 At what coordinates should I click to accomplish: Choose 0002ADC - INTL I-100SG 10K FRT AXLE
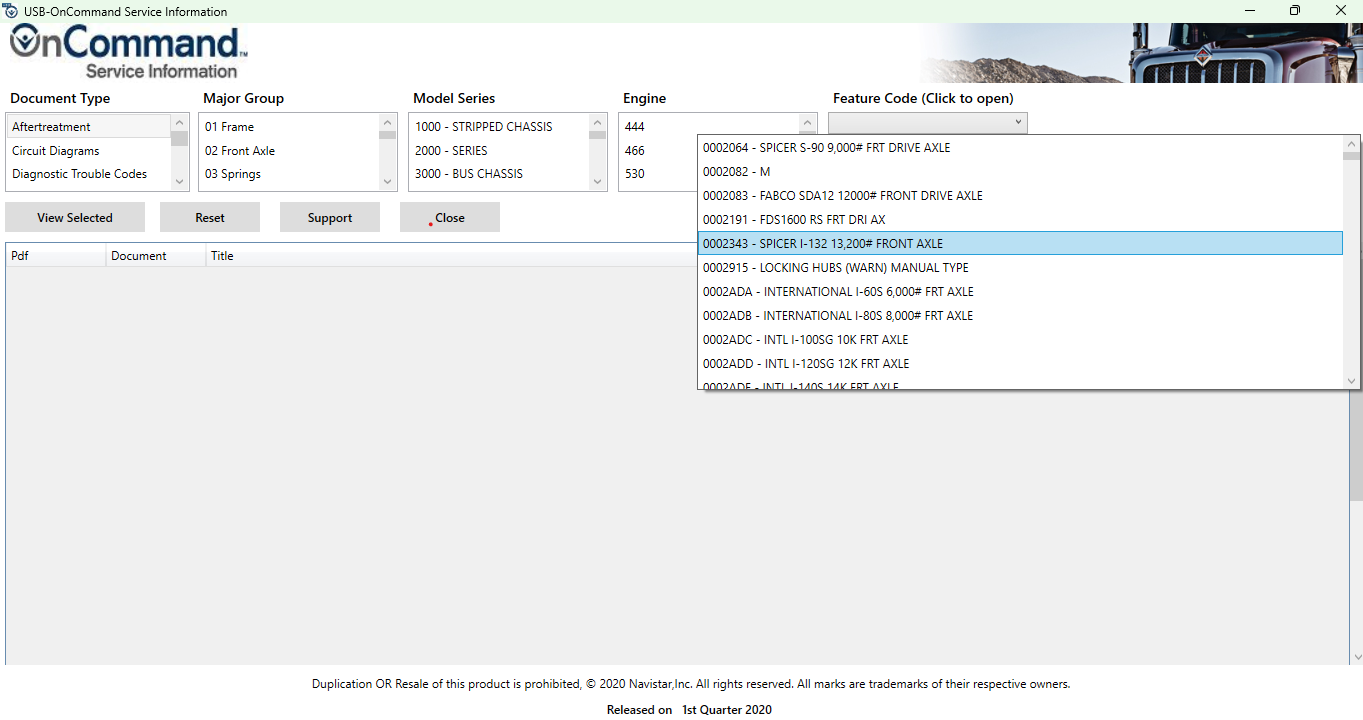click(x=1020, y=339)
